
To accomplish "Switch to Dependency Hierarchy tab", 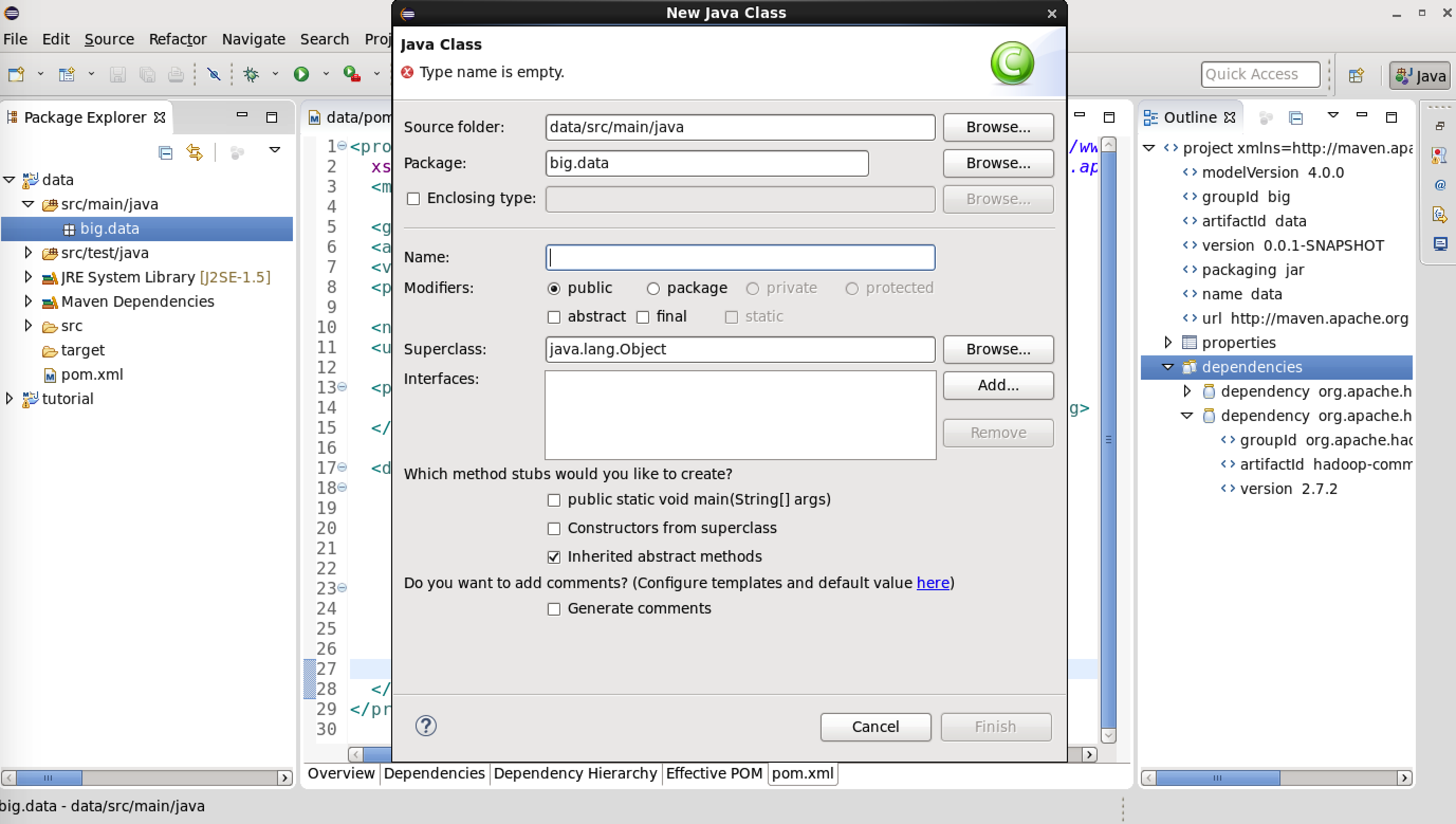I will (x=575, y=773).
